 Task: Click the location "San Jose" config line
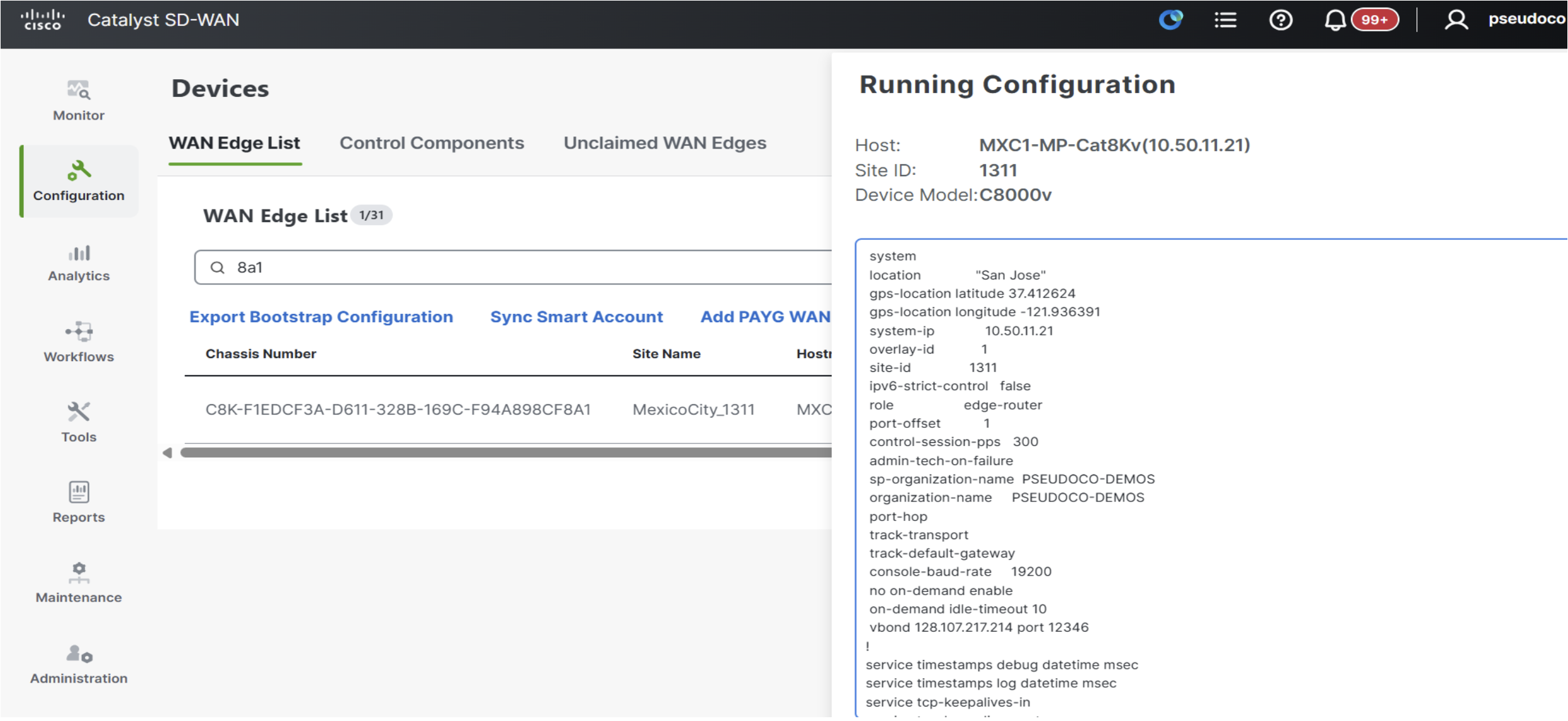[x=957, y=275]
